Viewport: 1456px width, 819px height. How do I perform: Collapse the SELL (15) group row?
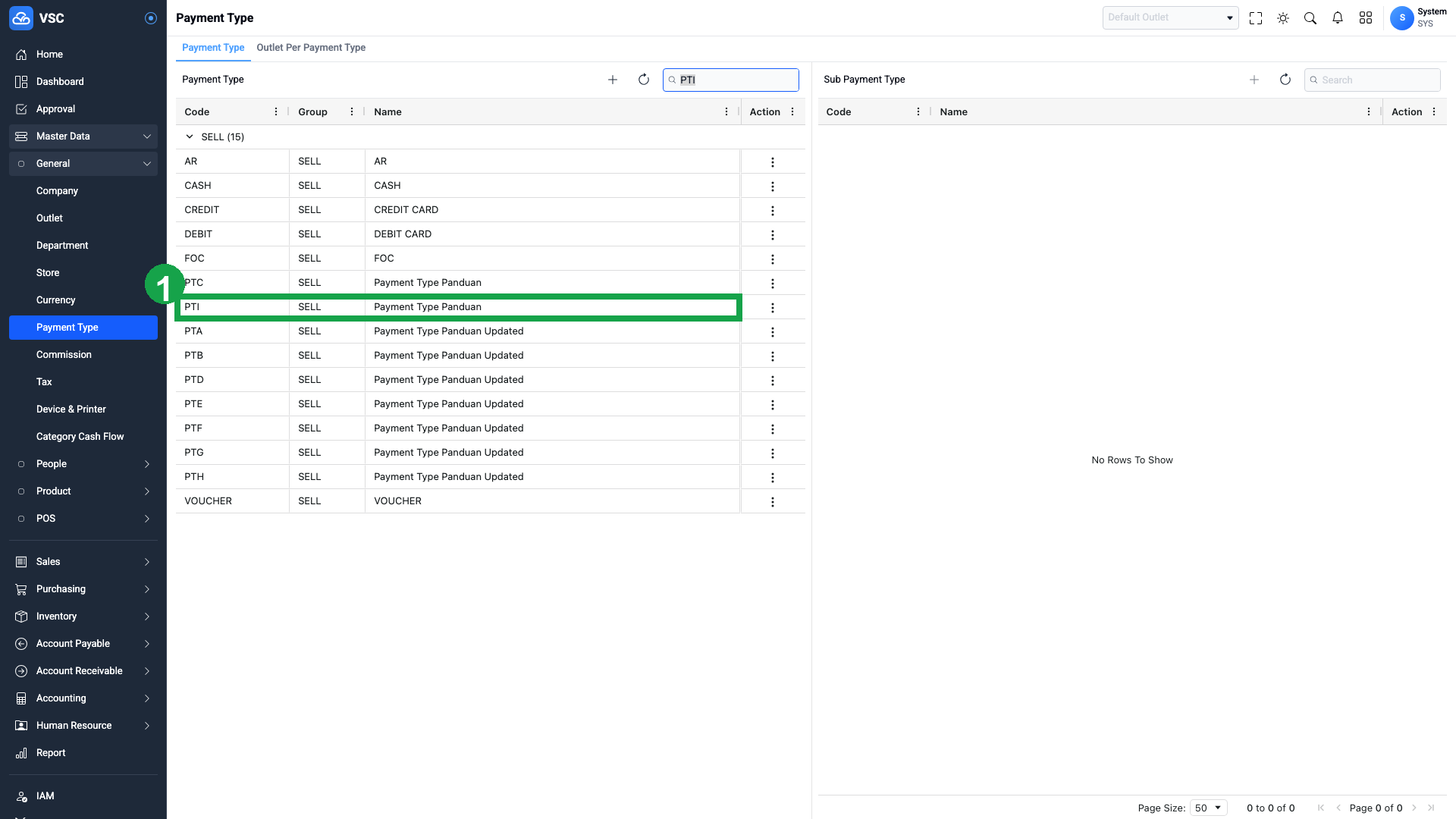click(190, 136)
